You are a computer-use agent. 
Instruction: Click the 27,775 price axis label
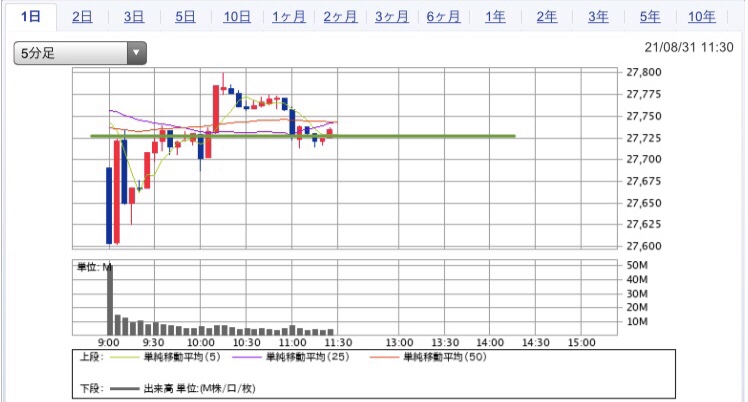(644, 94)
